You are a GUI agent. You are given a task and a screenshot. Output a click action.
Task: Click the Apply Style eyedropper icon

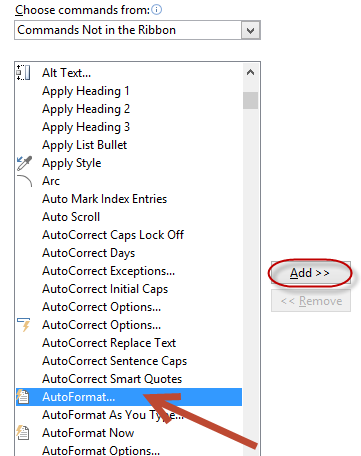(24, 163)
